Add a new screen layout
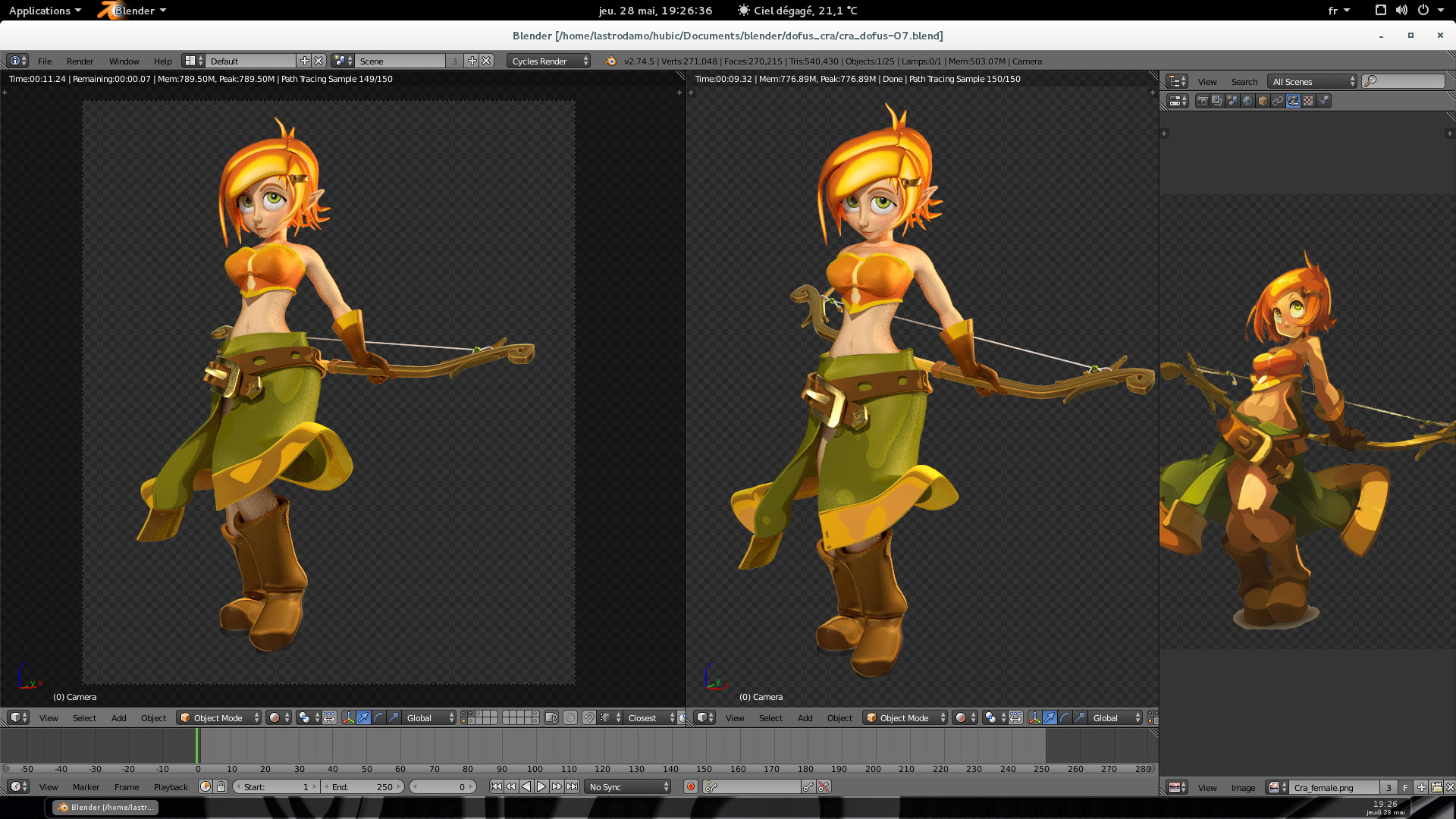Image resolution: width=1456 pixels, height=819 pixels. point(305,61)
